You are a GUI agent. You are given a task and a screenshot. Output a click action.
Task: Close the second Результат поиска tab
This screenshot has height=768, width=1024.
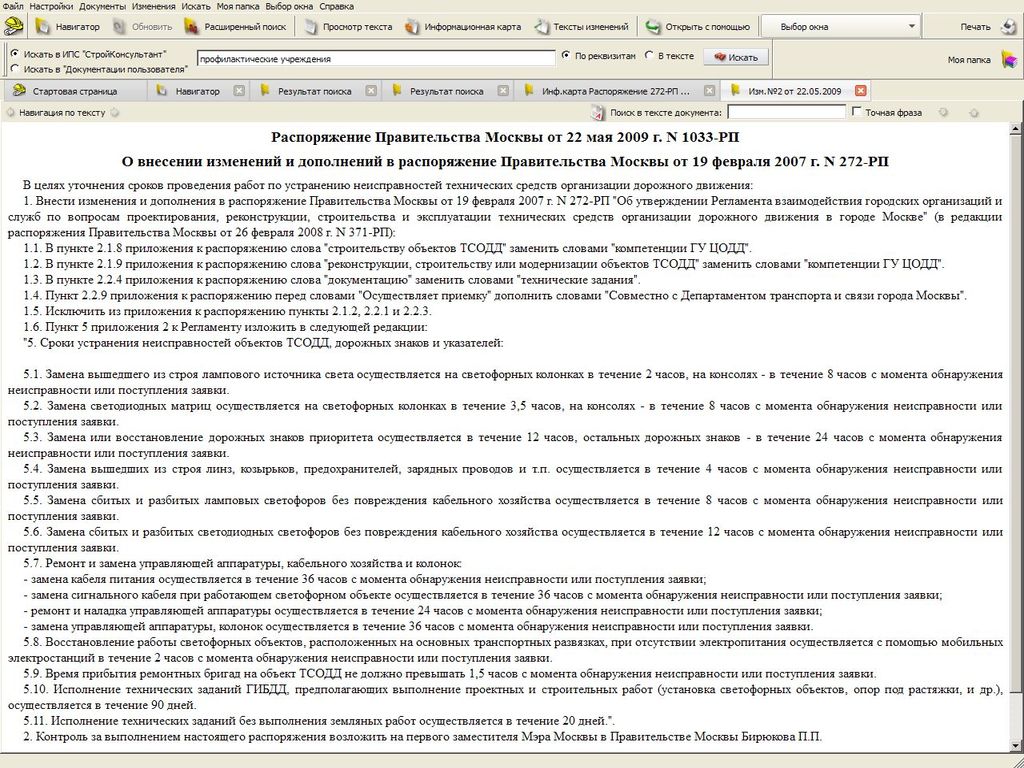coord(503,91)
